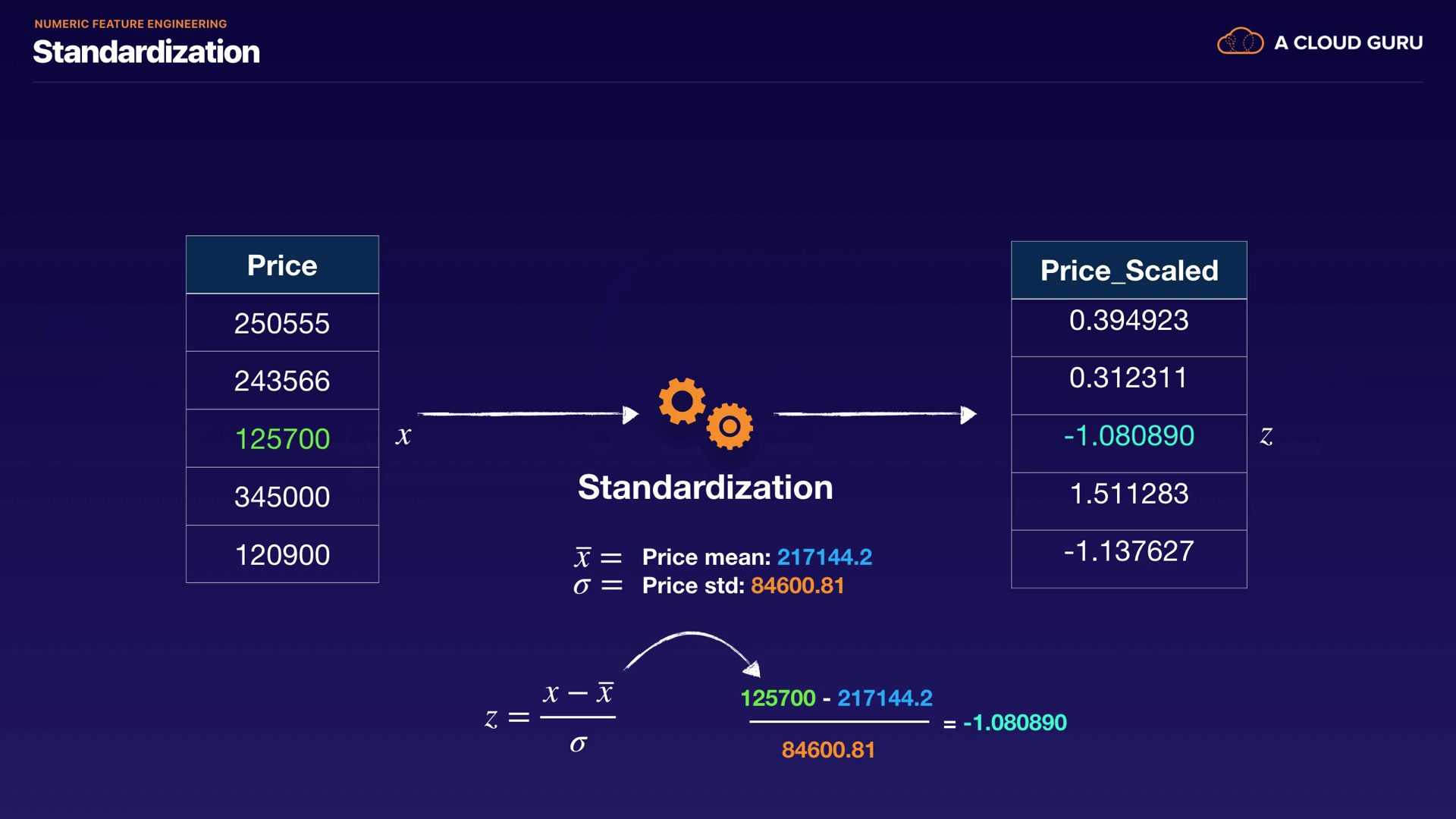Click the 0.394923 scaled value cell
This screenshot has height=819, width=1456.
[x=1128, y=321]
